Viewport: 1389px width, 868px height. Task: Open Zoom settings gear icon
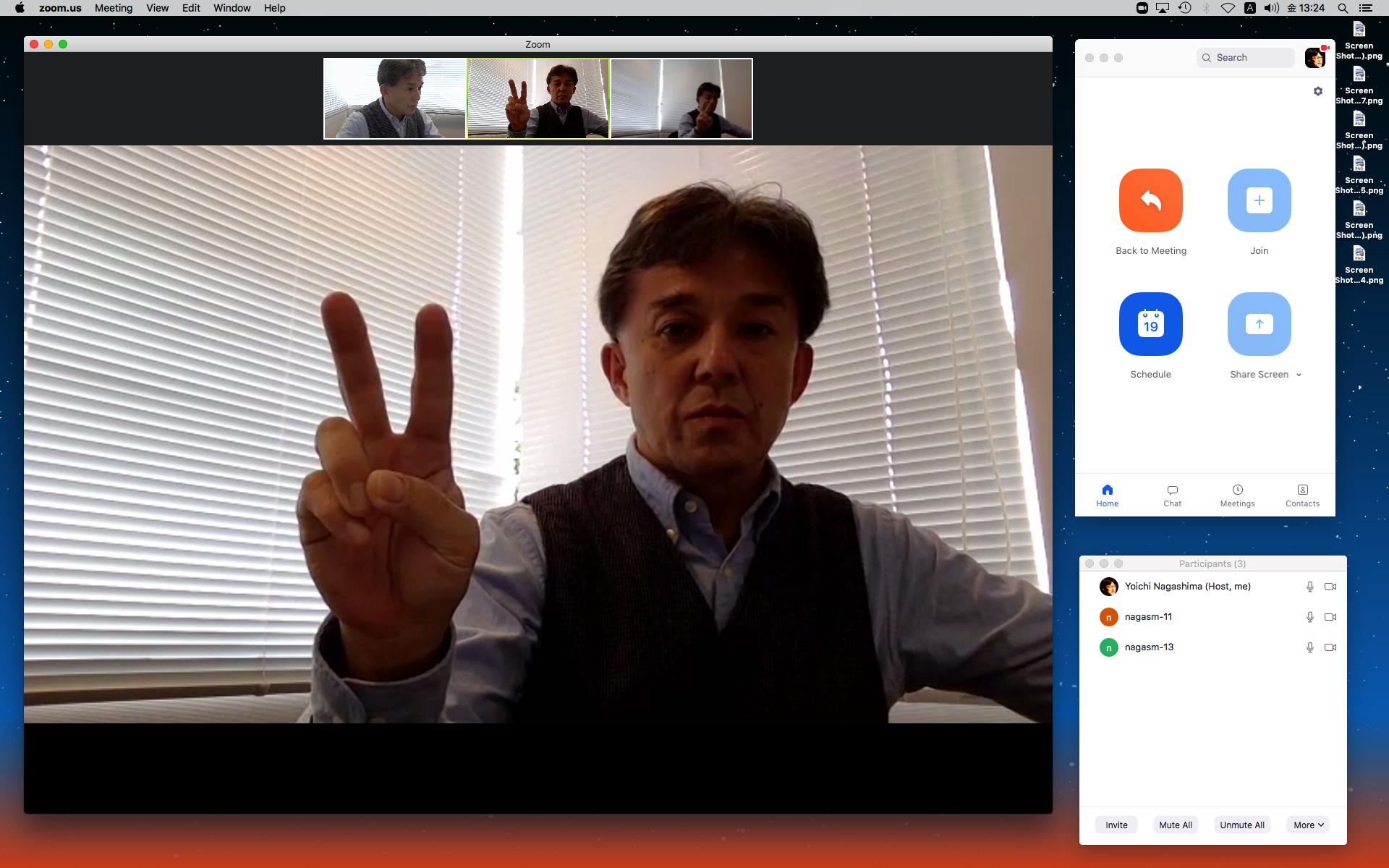[x=1317, y=91]
